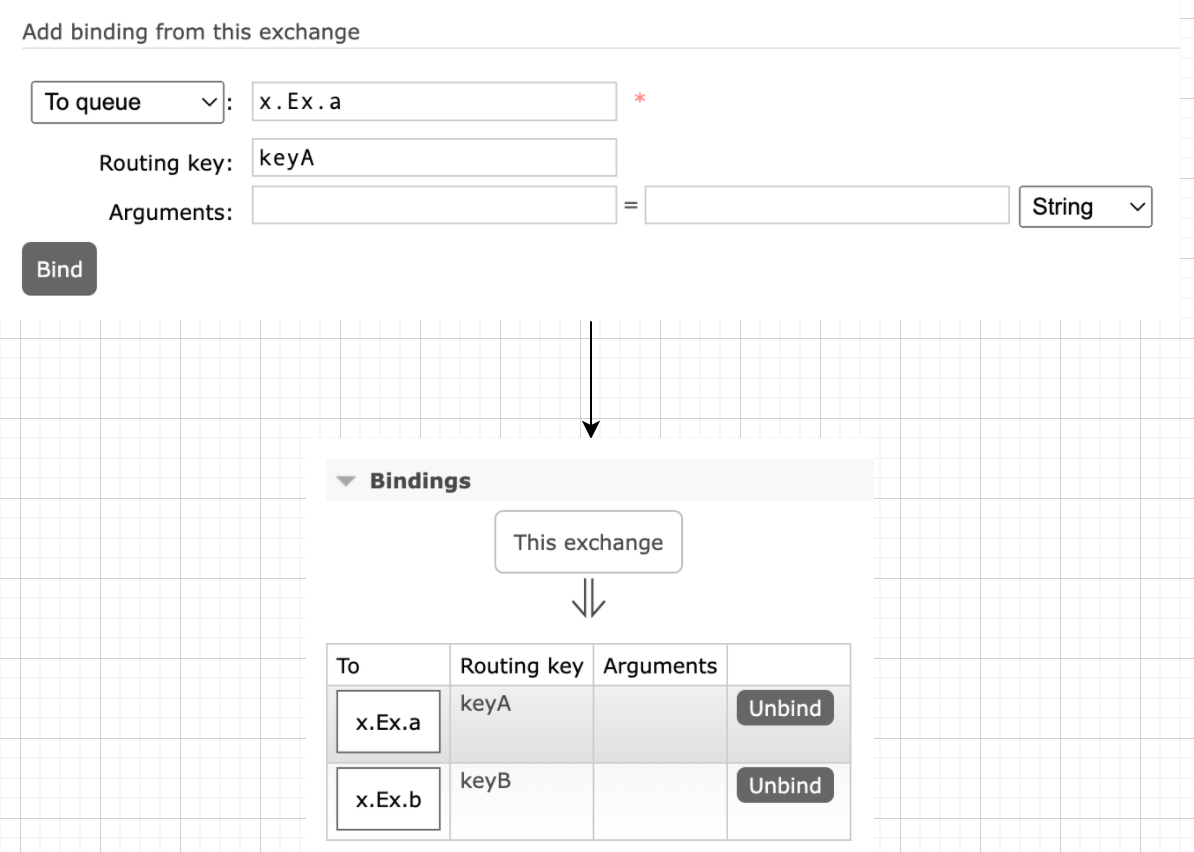Focus the Arguments key input field
1194x852 pixels.
(x=434, y=206)
